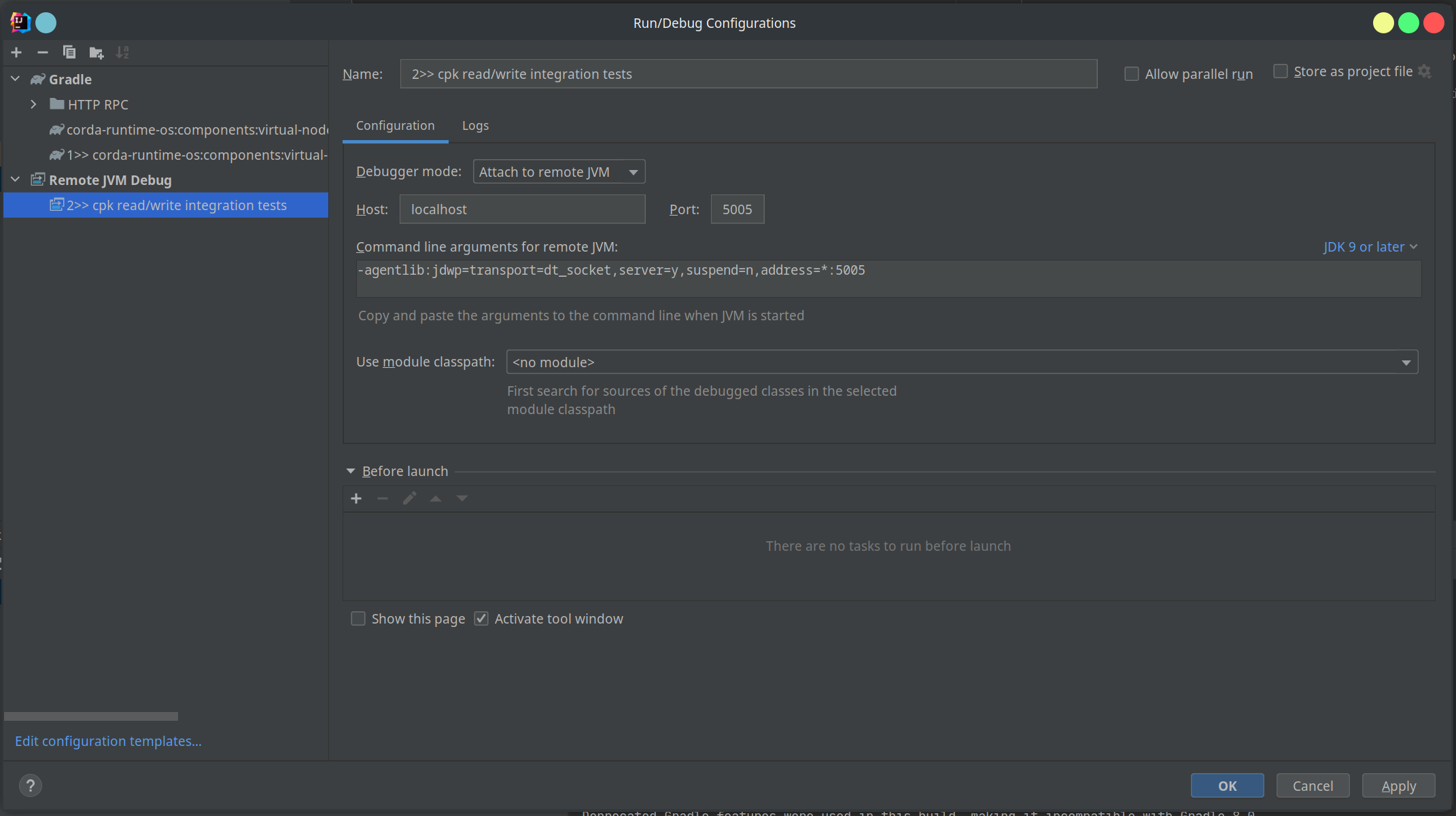Copy configuration icon in left toolbar
The height and width of the screenshot is (816, 1456).
point(69,52)
